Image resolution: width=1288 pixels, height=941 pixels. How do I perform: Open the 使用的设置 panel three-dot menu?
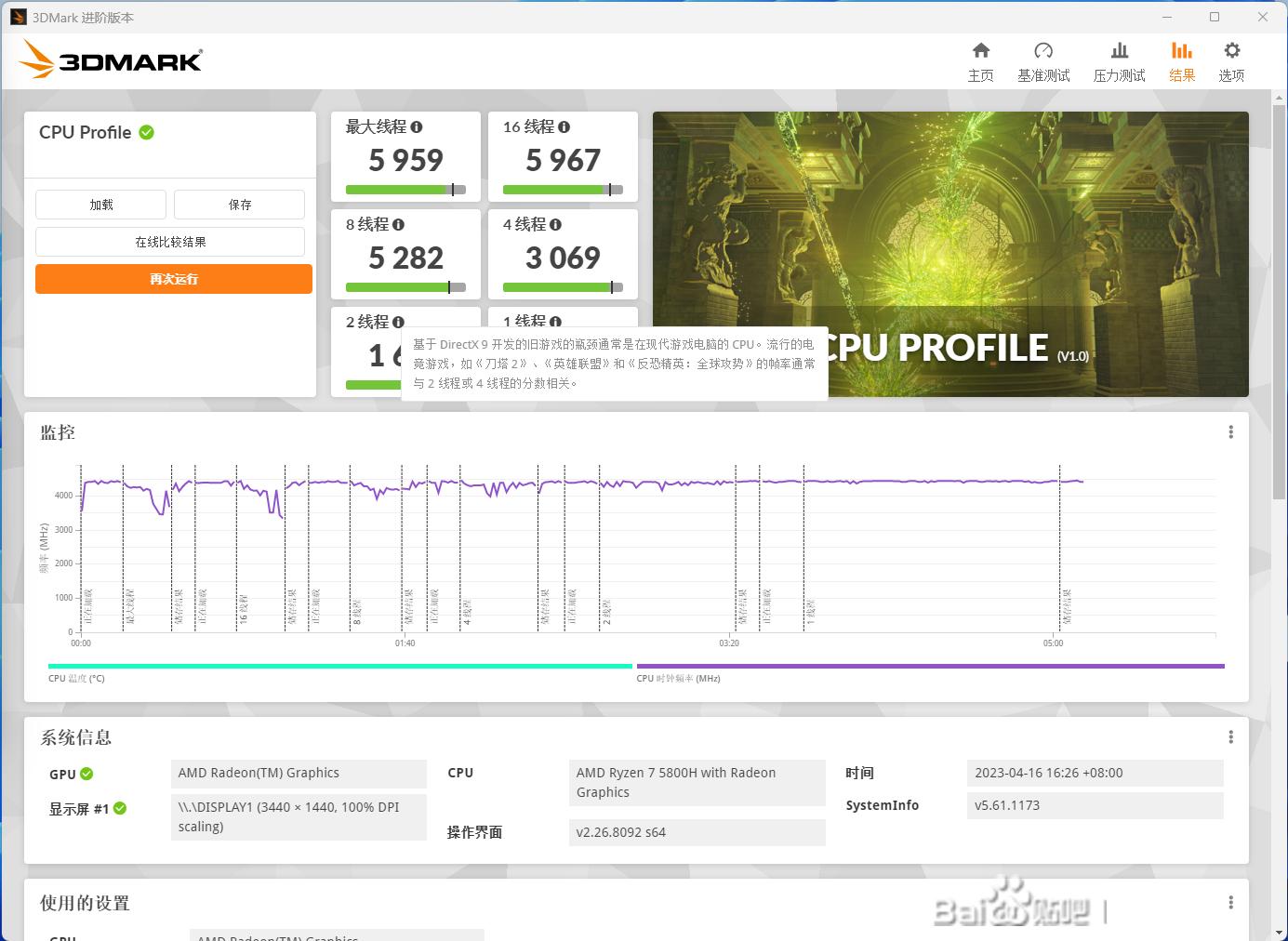(x=1230, y=903)
